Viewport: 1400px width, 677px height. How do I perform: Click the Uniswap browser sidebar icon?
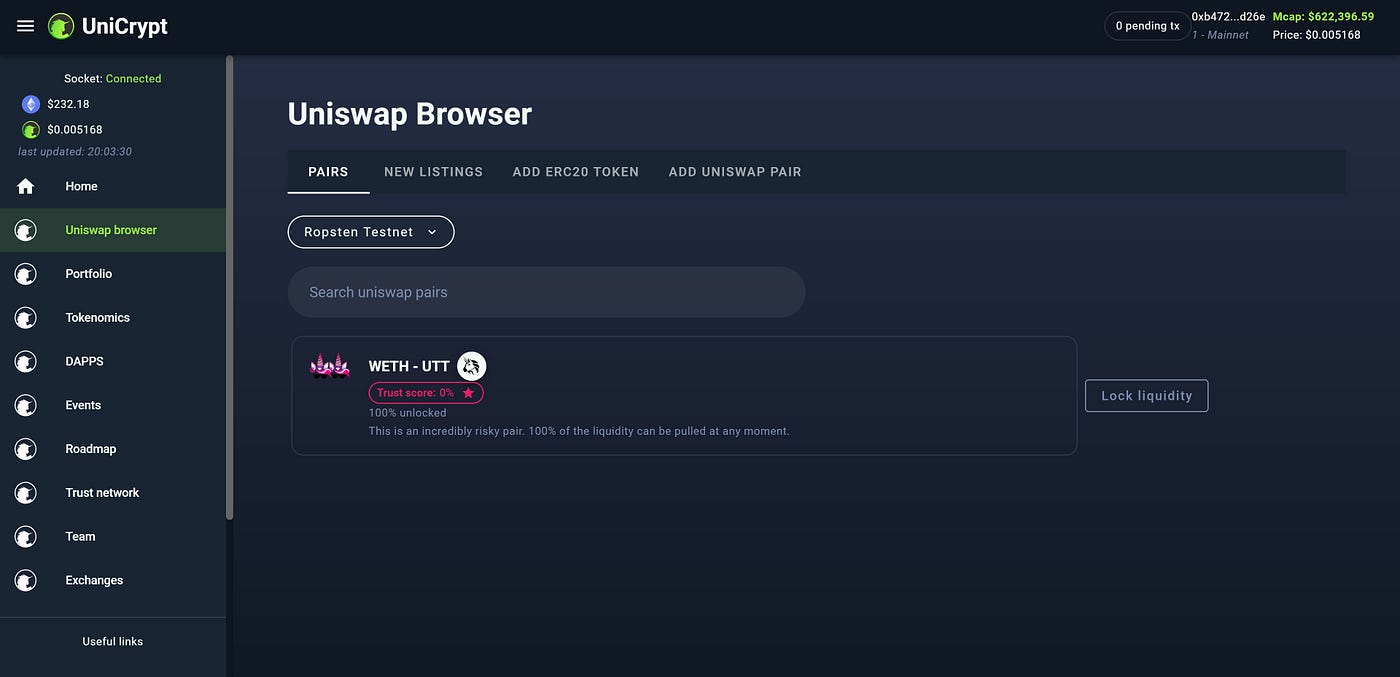point(26,231)
